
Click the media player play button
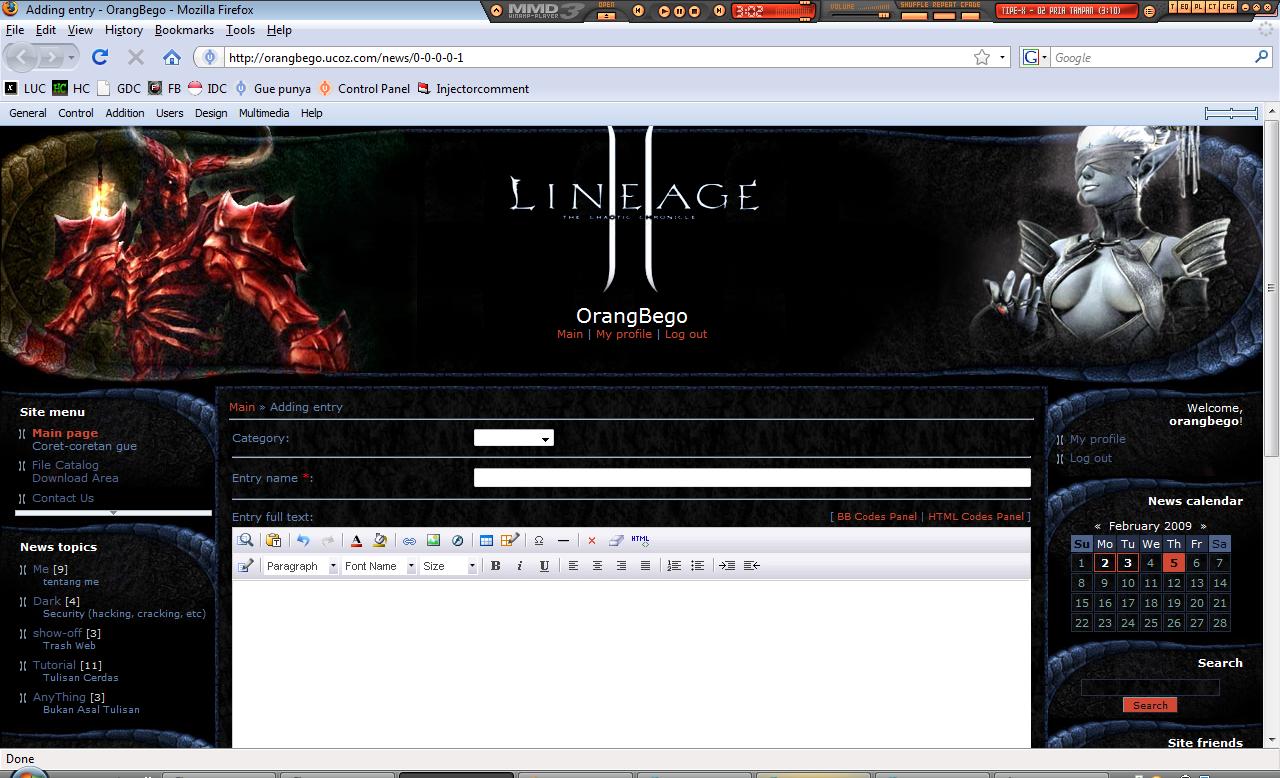[x=663, y=11]
